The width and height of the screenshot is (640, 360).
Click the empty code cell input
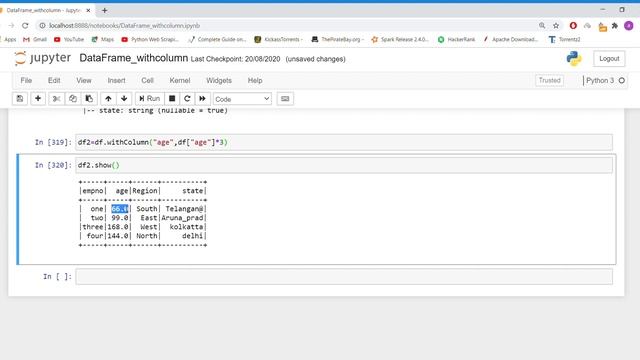click(x=344, y=276)
